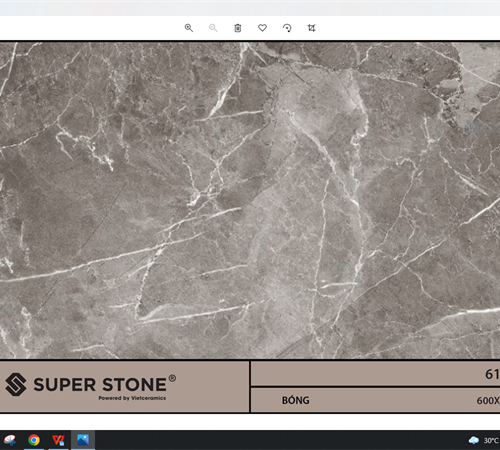Click the 600X size label
500x450 pixels.
488,400
